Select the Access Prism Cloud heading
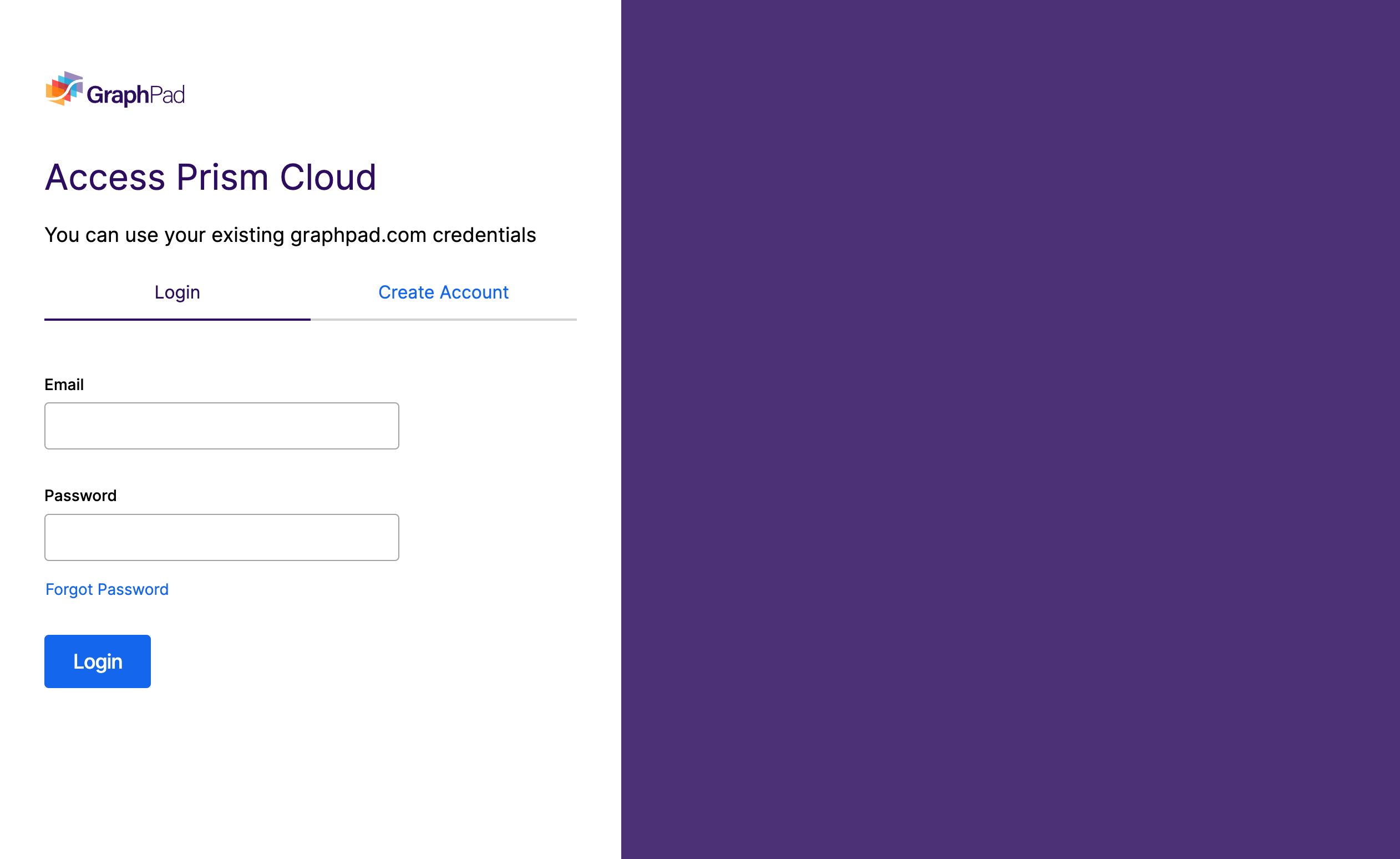Viewport: 1400px width, 859px height. coord(211,178)
